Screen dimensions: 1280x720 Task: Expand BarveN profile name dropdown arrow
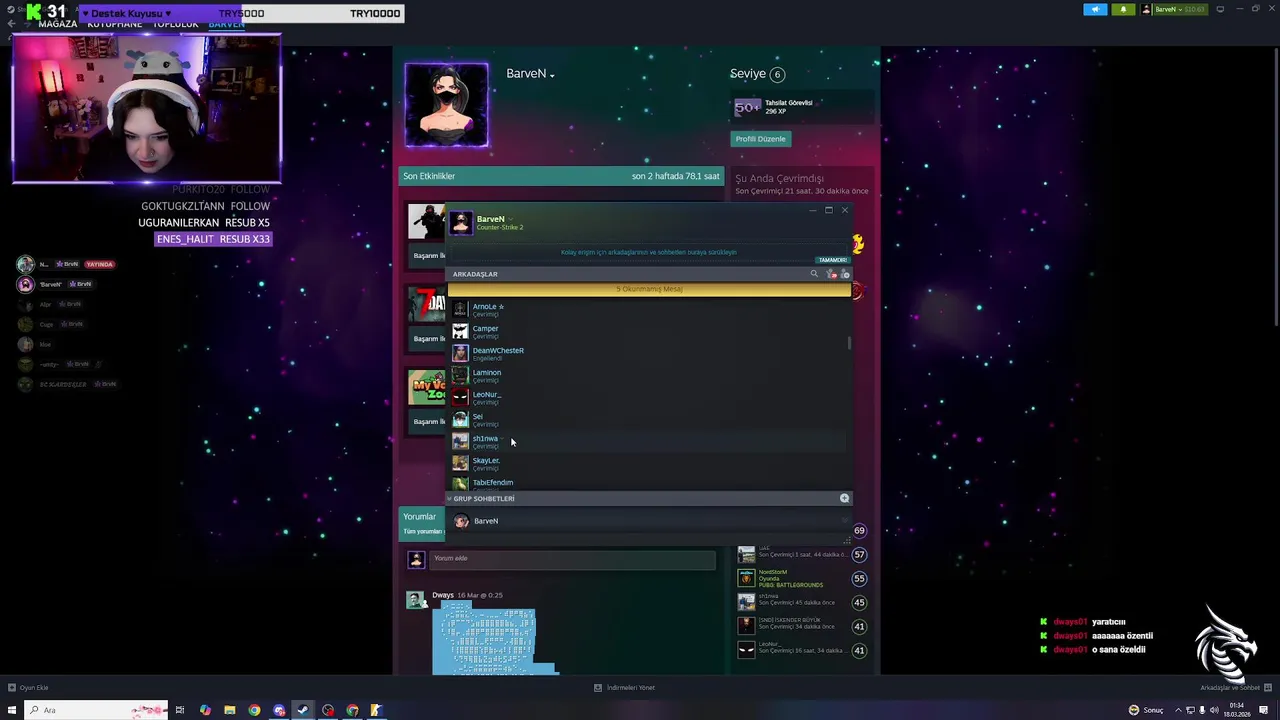(x=552, y=75)
